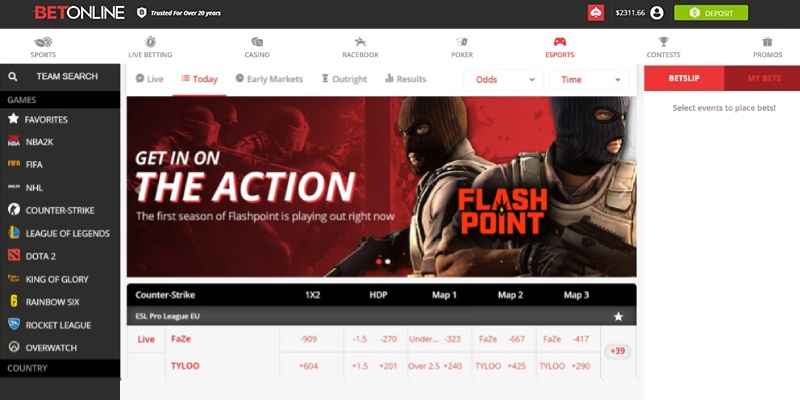
Task: Click the green Deposit button
Action: pos(711,13)
